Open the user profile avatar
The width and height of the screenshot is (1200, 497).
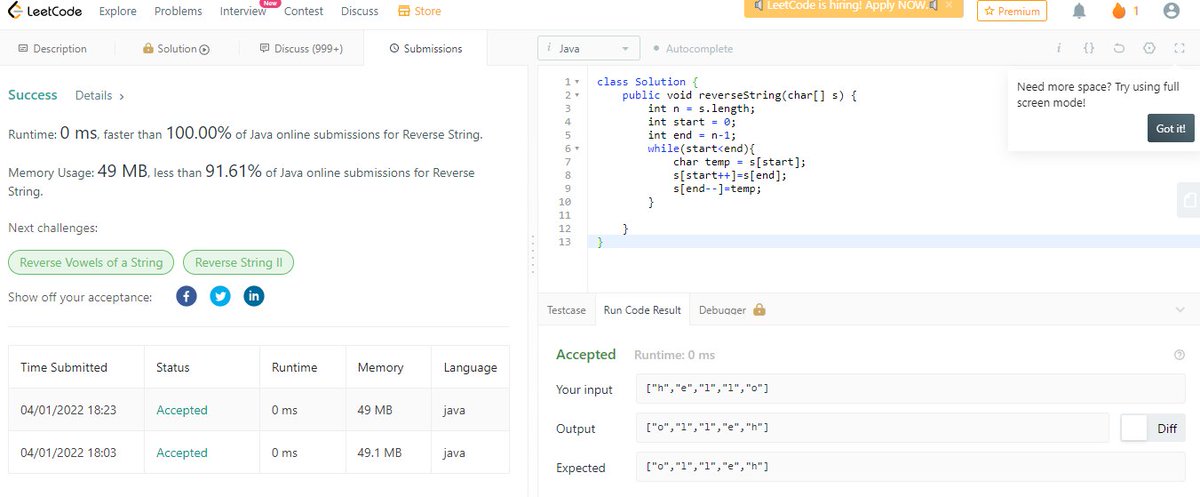click(x=1172, y=11)
